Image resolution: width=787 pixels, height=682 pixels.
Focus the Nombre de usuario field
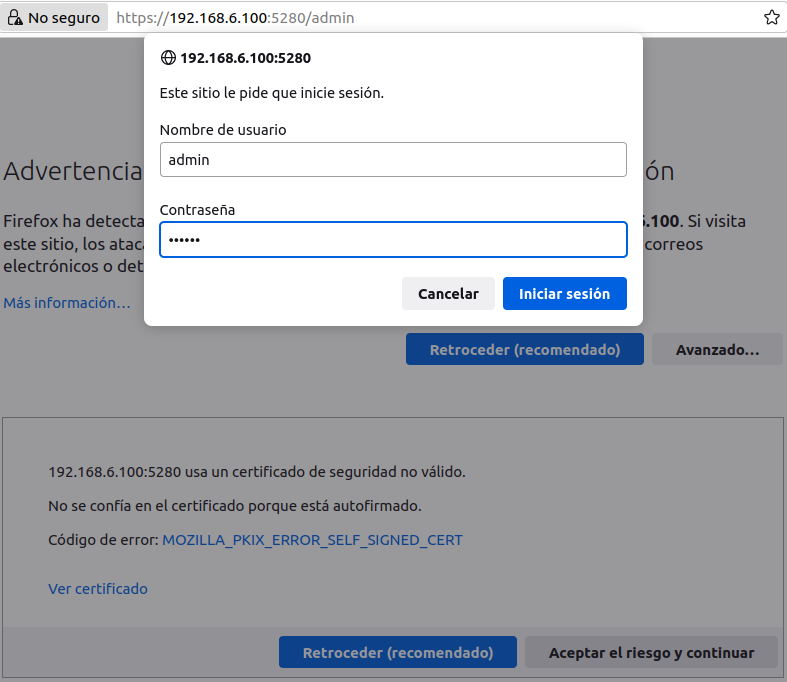[x=393, y=160]
